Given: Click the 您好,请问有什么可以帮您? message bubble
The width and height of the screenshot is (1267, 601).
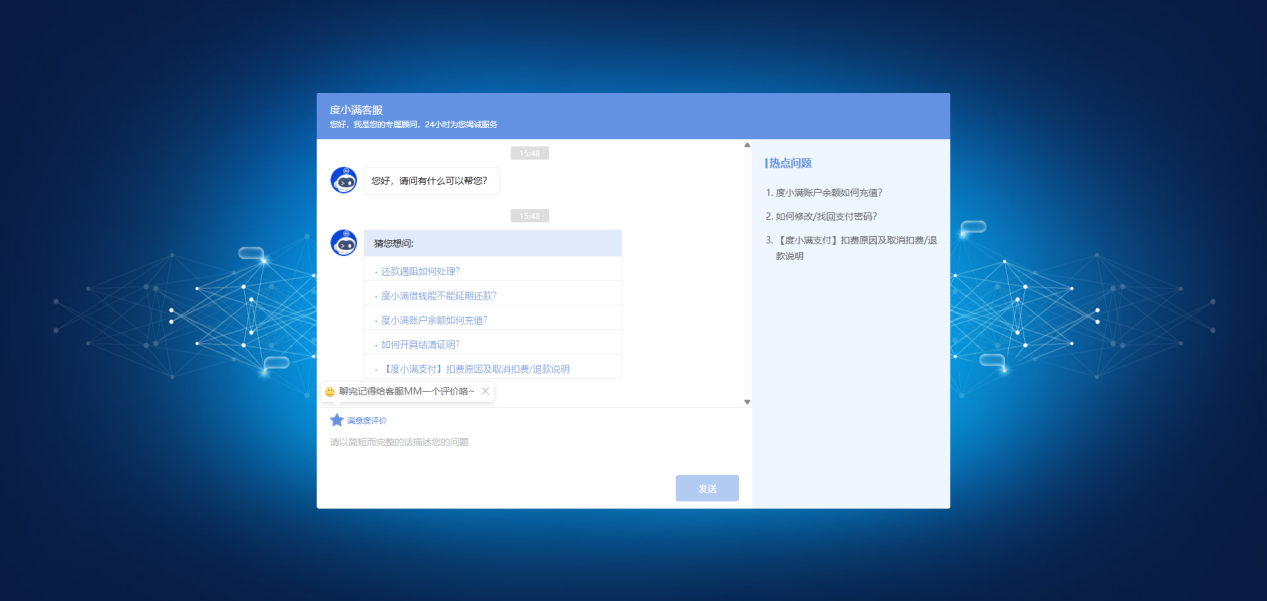Looking at the screenshot, I should (431, 181).
